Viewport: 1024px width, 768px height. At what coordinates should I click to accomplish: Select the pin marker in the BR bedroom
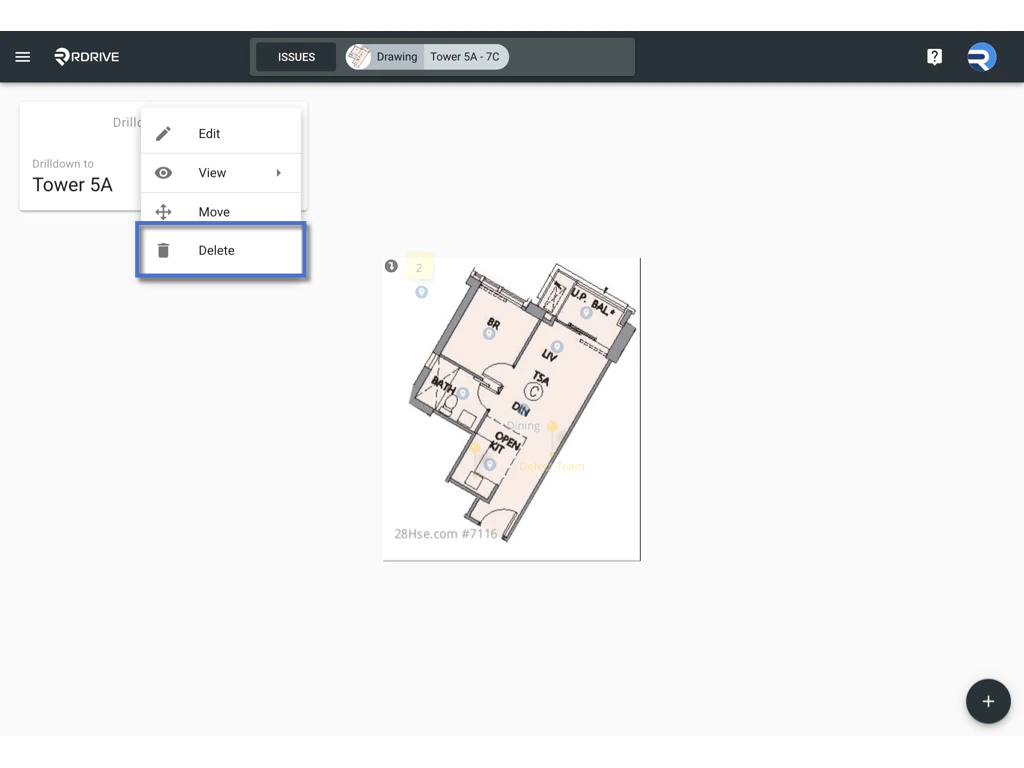click(x=489, y=334)
